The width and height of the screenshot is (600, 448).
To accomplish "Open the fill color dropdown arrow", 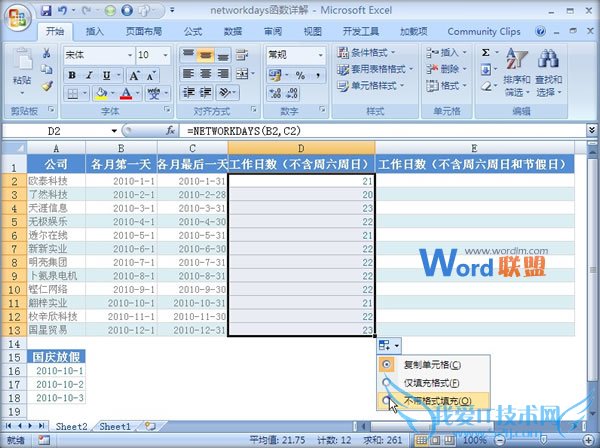I will click(112, 93).
